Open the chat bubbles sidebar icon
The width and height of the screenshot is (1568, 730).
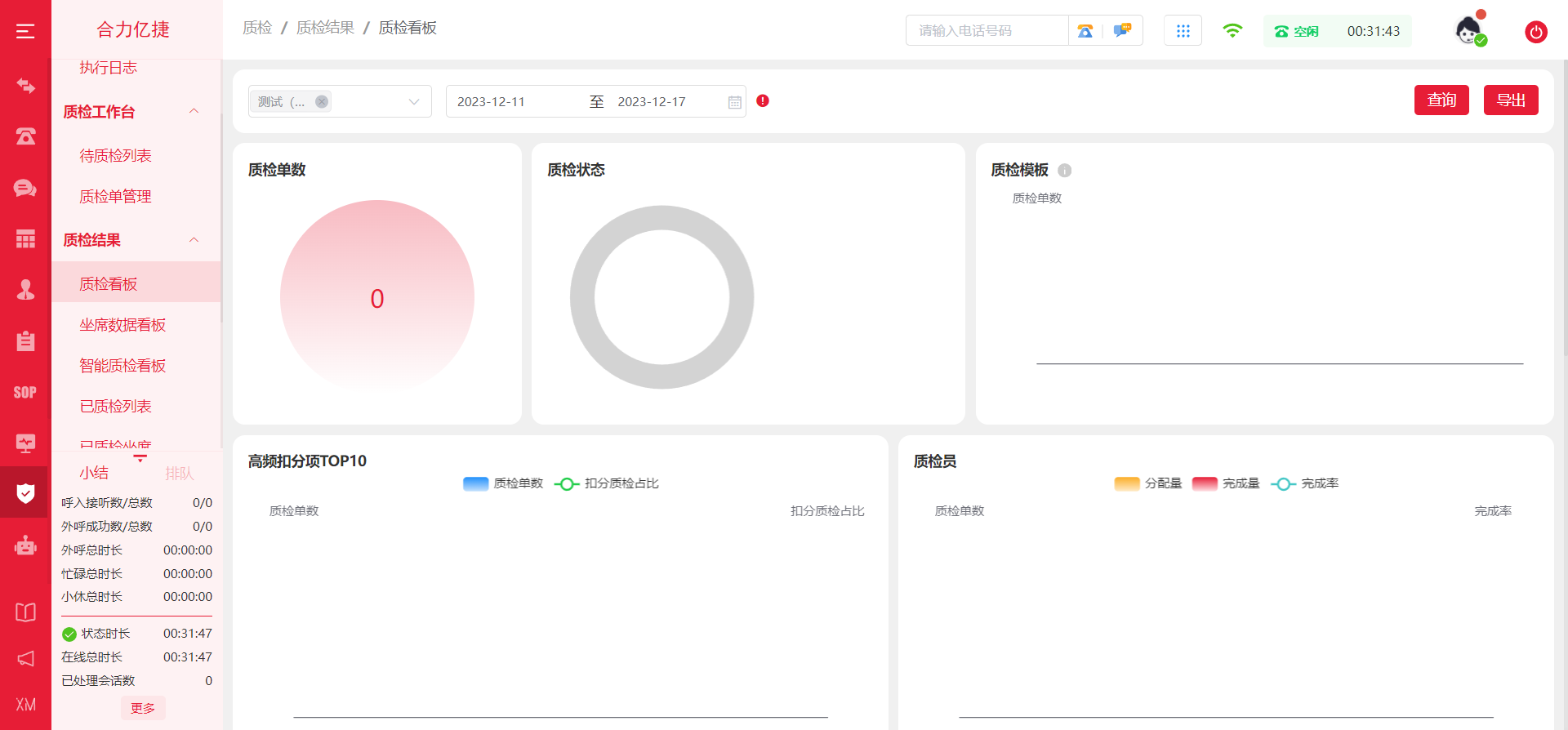click(25, 188)
